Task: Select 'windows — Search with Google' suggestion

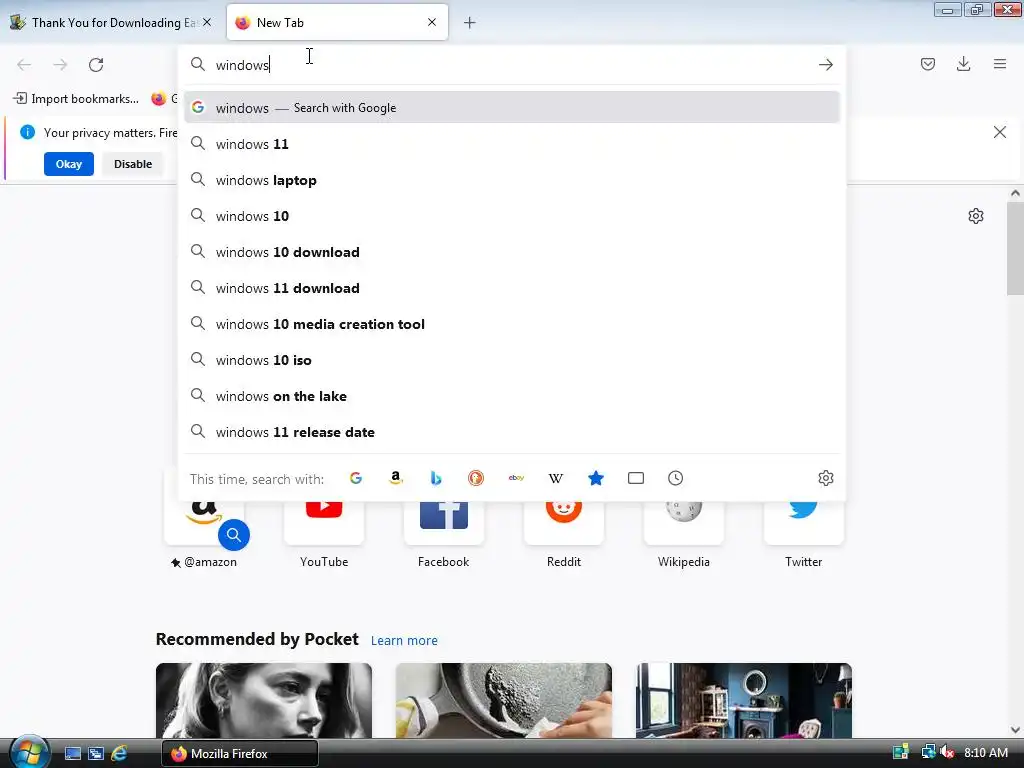Action: point(511,108)
